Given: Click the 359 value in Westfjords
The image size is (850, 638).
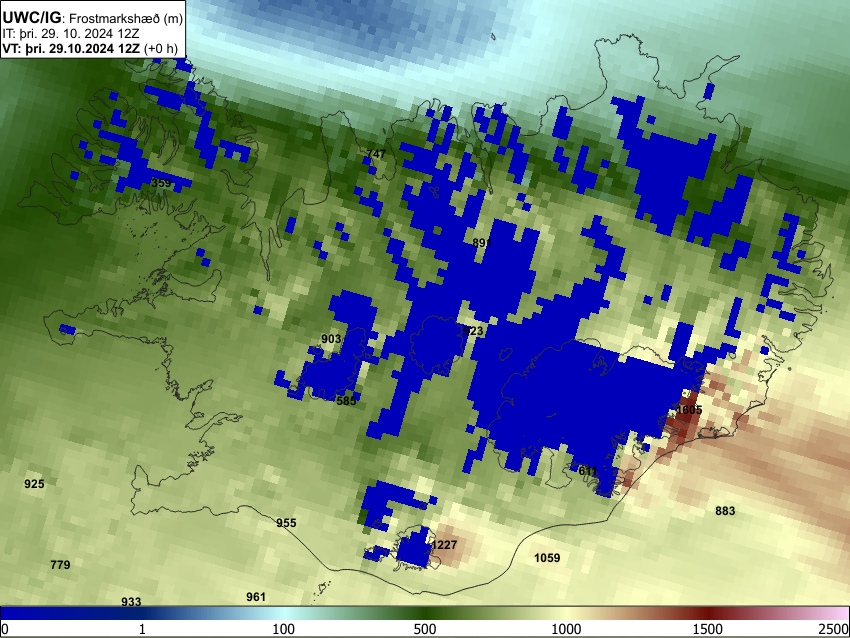Looking at the screenshot, I should click(161, 183).
